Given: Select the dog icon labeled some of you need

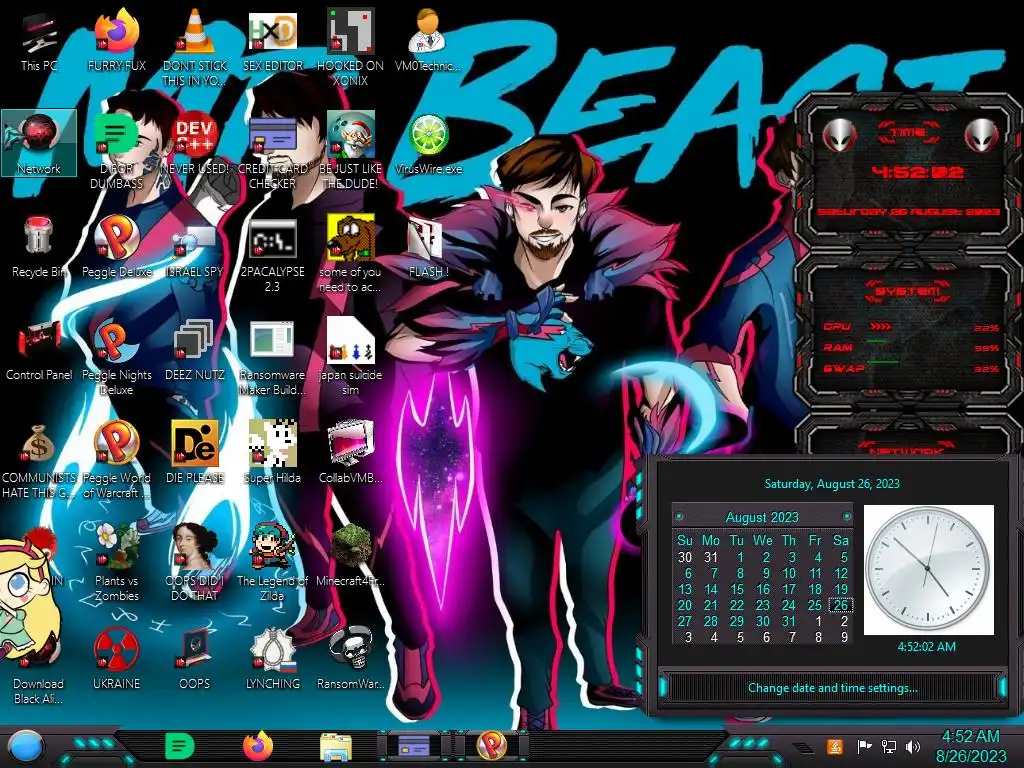Looking at the screenshot, I should tap(351, 255).
